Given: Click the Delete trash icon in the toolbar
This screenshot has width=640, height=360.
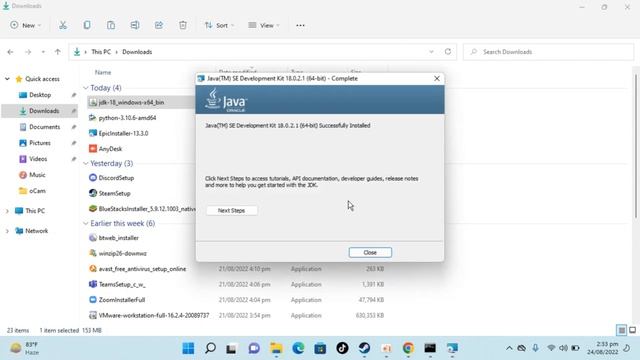Looking at the screenshot, I should point(183,25).
